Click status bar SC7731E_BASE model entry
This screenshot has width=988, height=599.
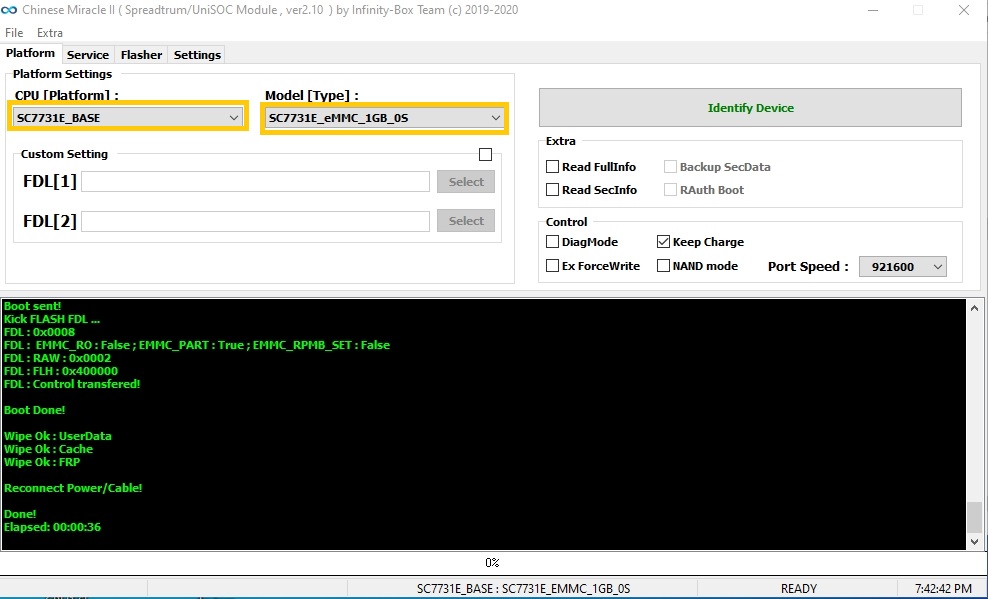[524, 589]
